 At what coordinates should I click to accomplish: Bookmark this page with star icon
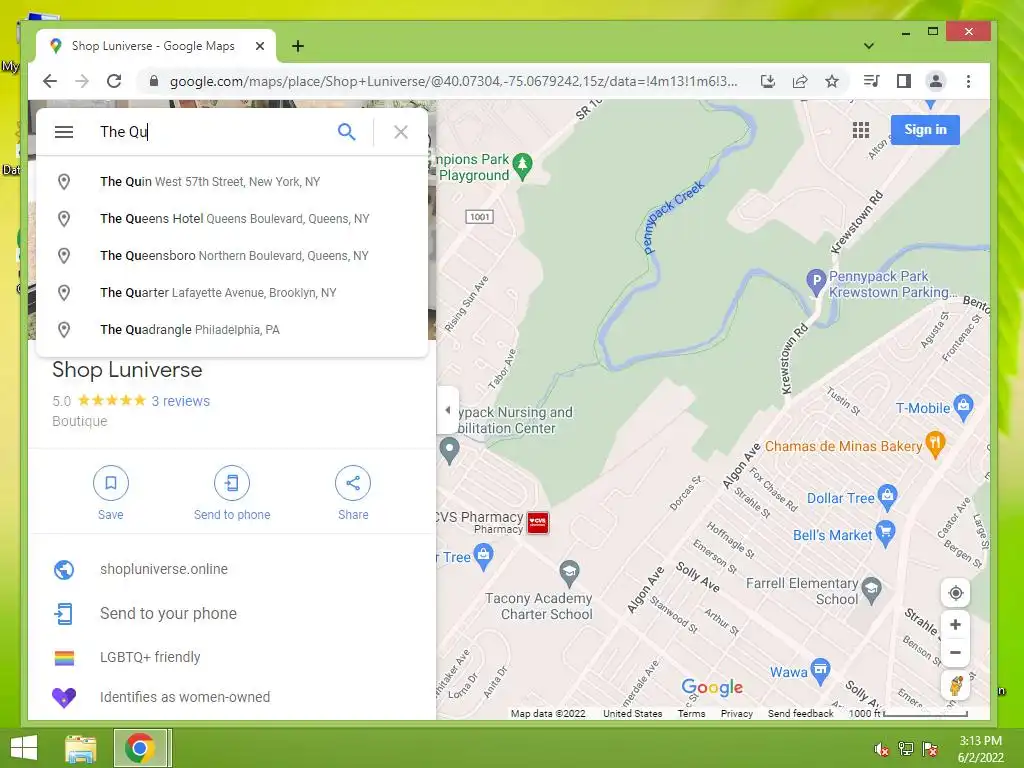831,81
